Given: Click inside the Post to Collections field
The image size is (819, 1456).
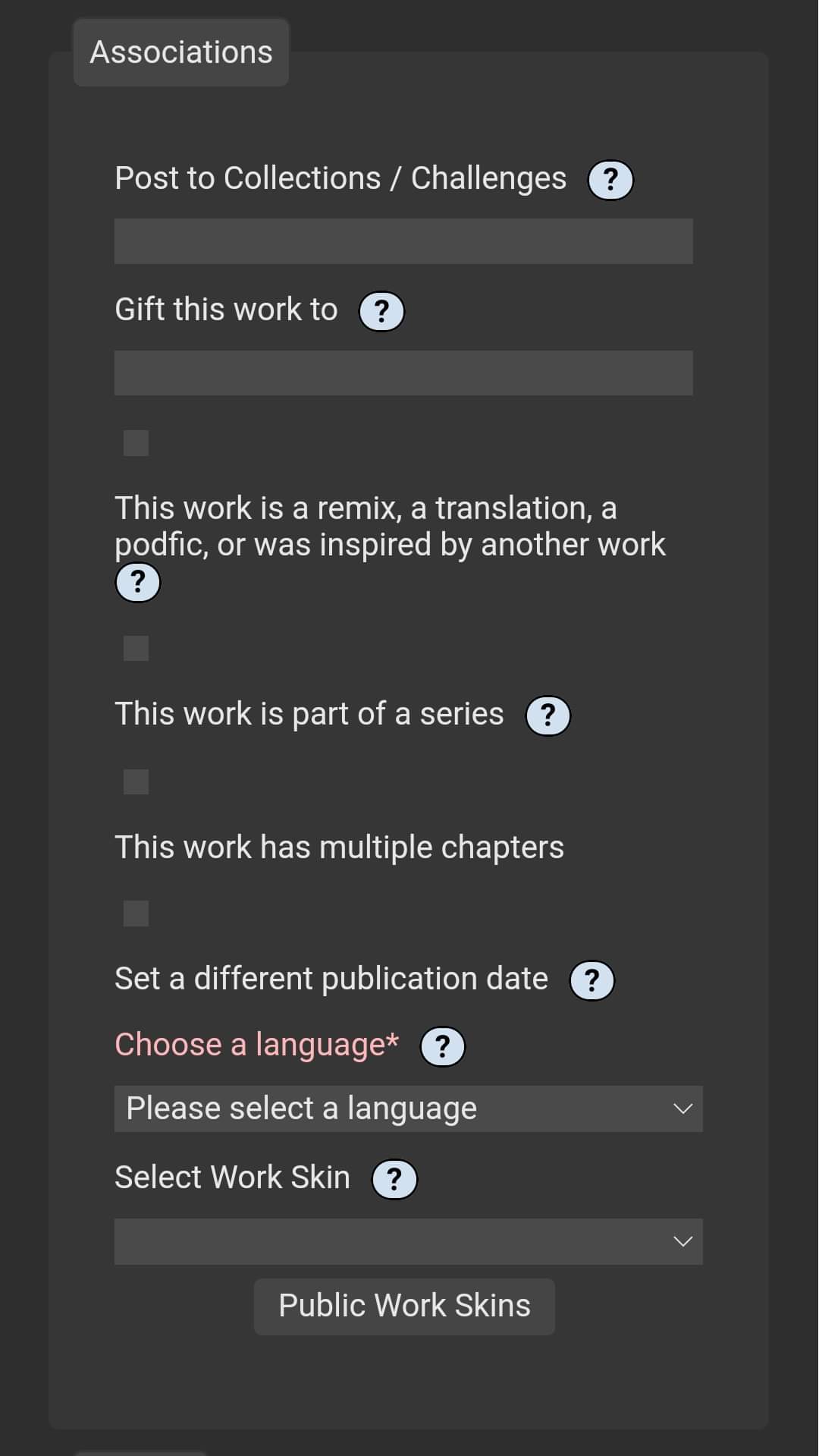Looking at the screenshot, I should 403,241.
